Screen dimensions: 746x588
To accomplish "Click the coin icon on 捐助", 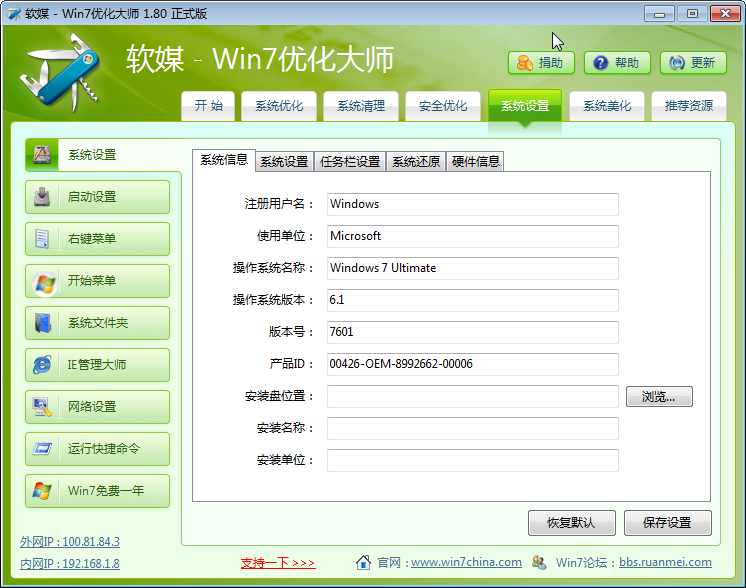I will pos(524,63).
